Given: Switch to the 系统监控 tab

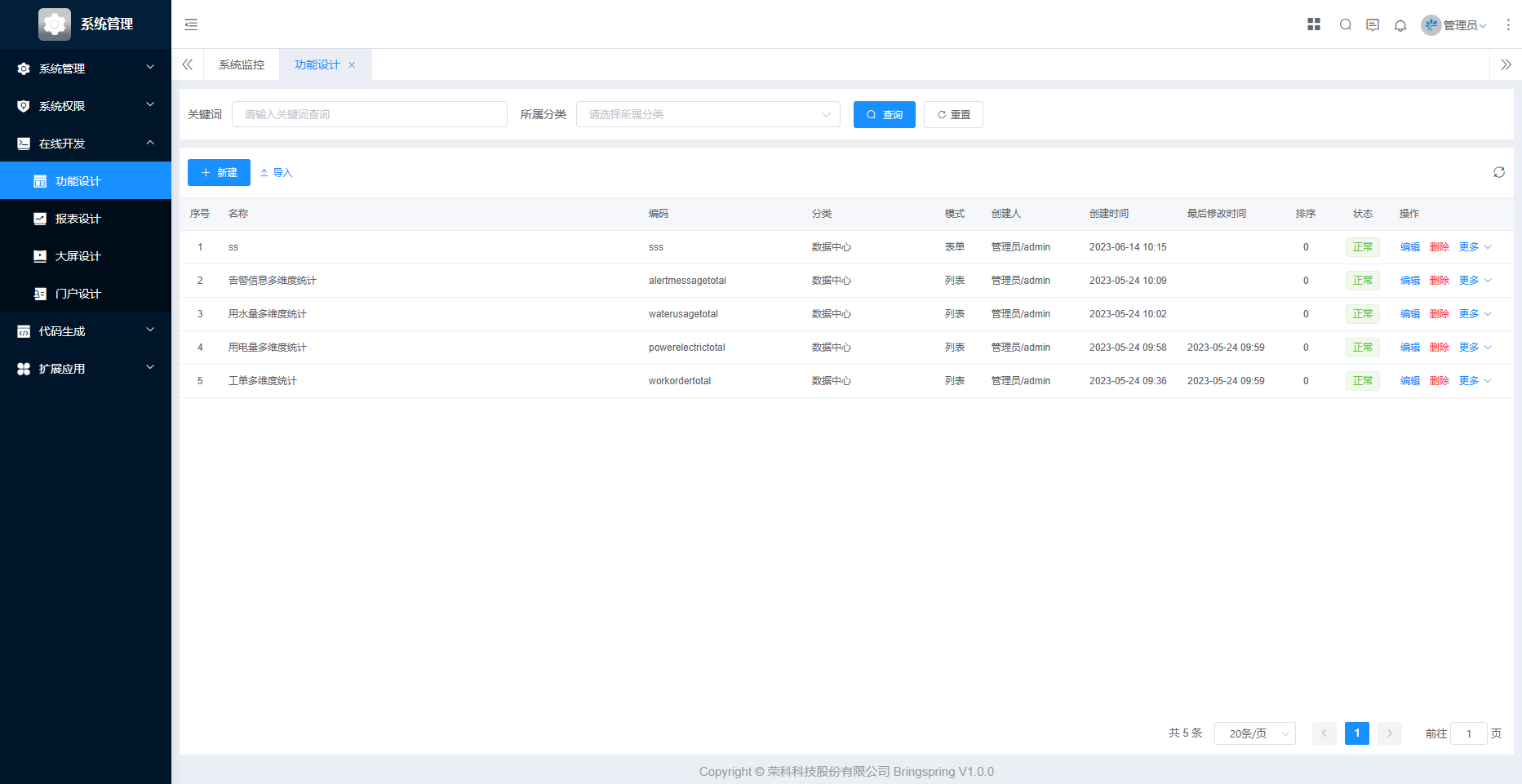Looking at the screenshot, I should pyautogui.click(x=242, y=65).
